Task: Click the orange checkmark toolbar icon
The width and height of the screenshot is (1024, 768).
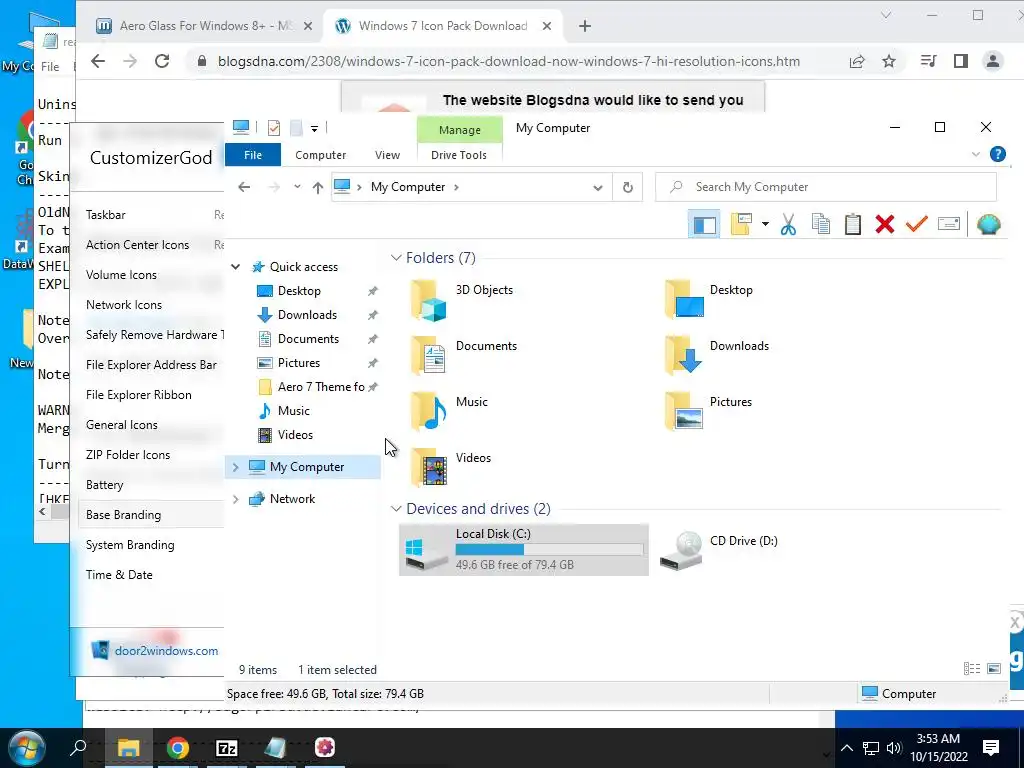Action: tap(917, 223)
